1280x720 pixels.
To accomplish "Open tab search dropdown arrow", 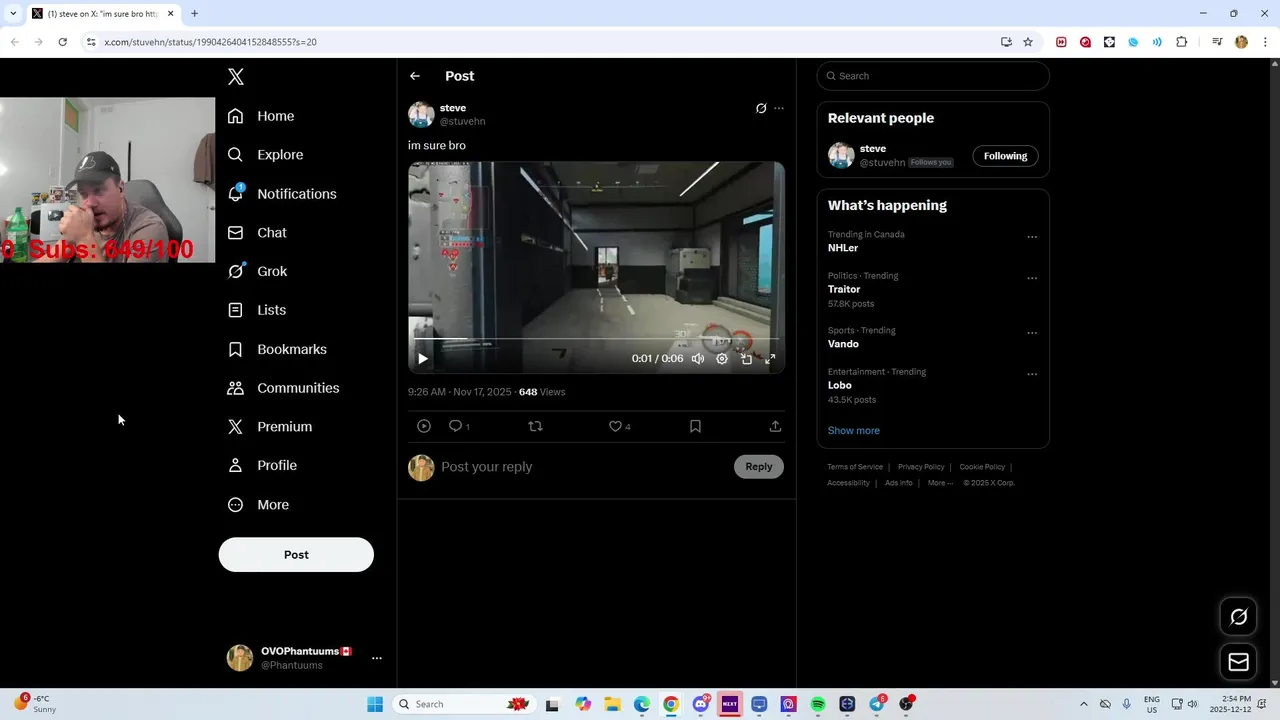I will [x=13, y=14].
